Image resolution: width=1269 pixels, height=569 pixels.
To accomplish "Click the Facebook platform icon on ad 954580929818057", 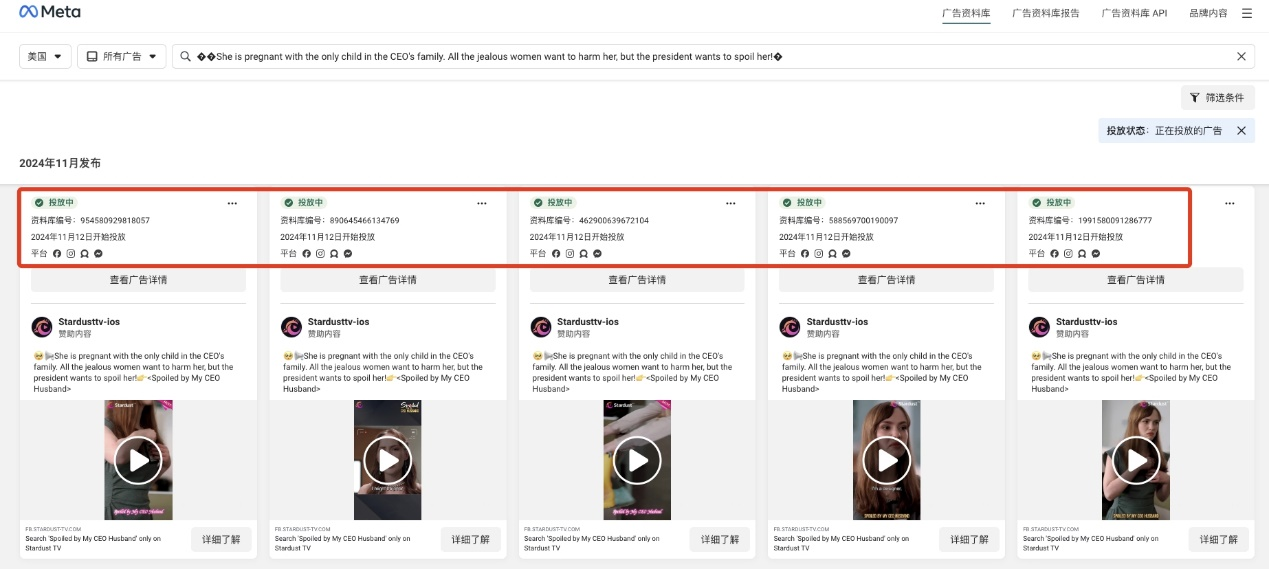I will pyautogui.click(x=57, y=254).
